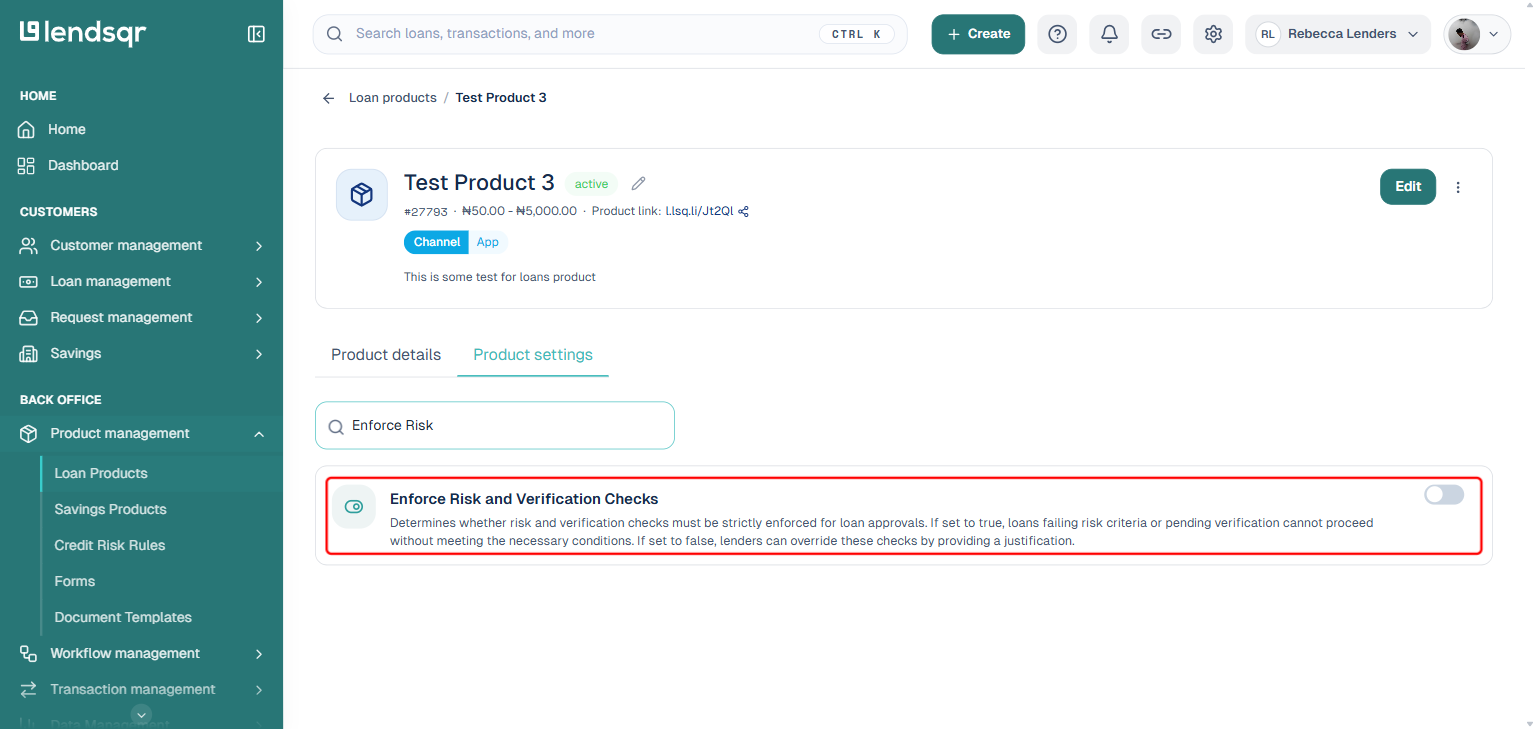Image resolution: width=1535 pixels, height=730 pixels.
Task: Click the global search loans and transactions field
Action: click(610, 34)
